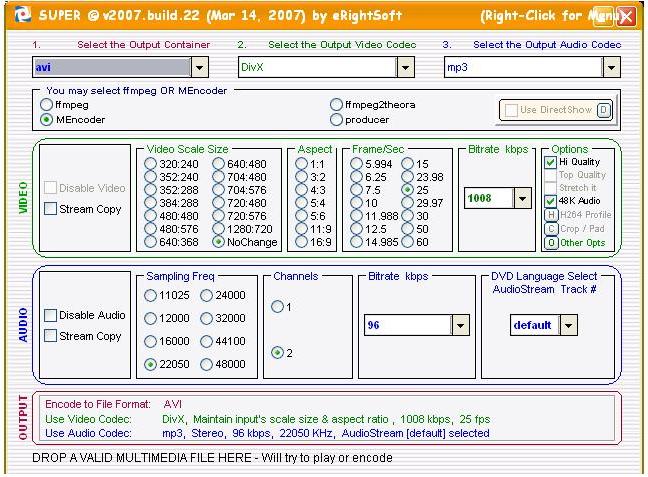Open the Output Container dropdown arrow
Viewport: 648px width, 477px height.
click(x=199, y=67)
